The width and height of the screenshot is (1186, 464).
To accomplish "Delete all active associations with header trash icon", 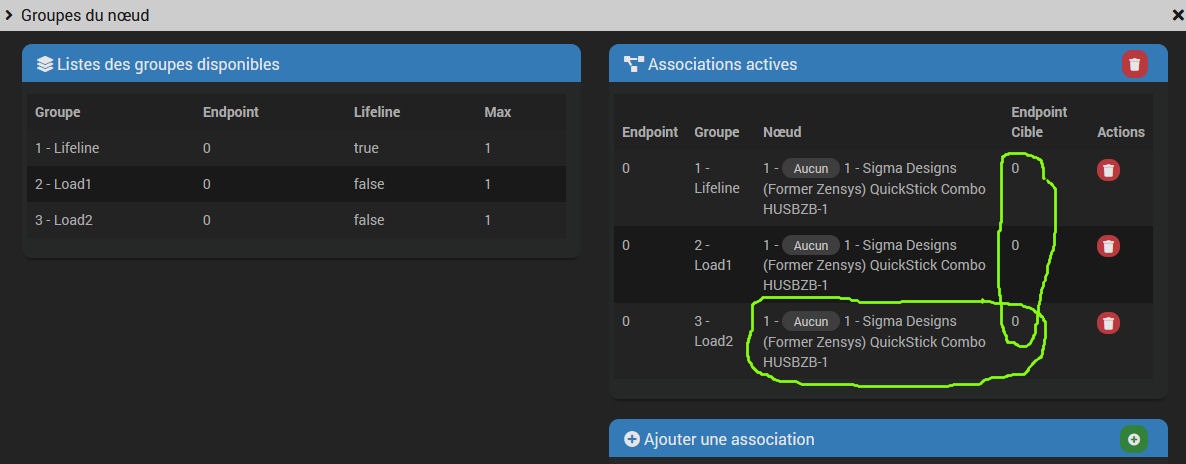I will 1134,64.
